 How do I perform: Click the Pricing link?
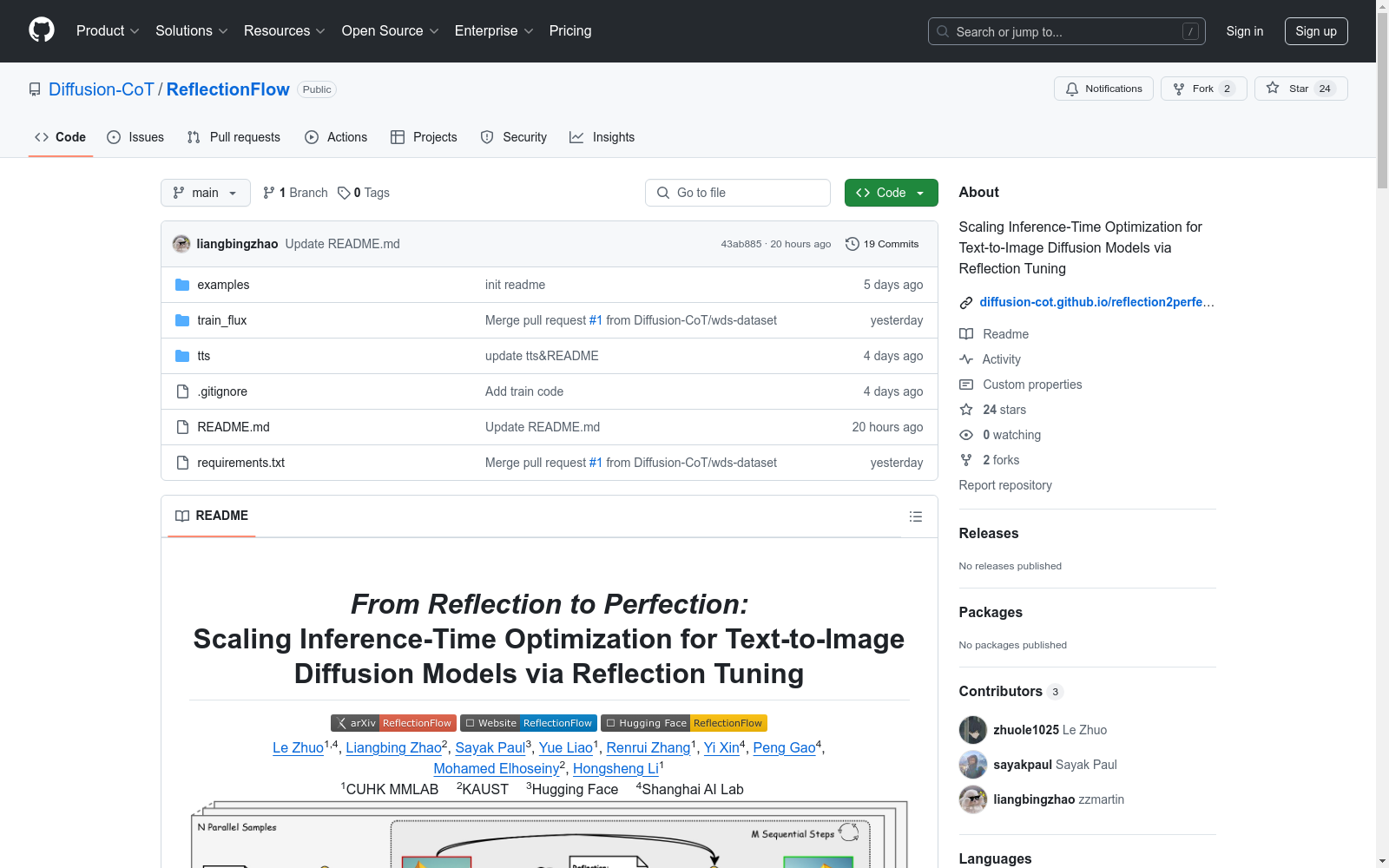pyautogui.click(x=570, y=31)
